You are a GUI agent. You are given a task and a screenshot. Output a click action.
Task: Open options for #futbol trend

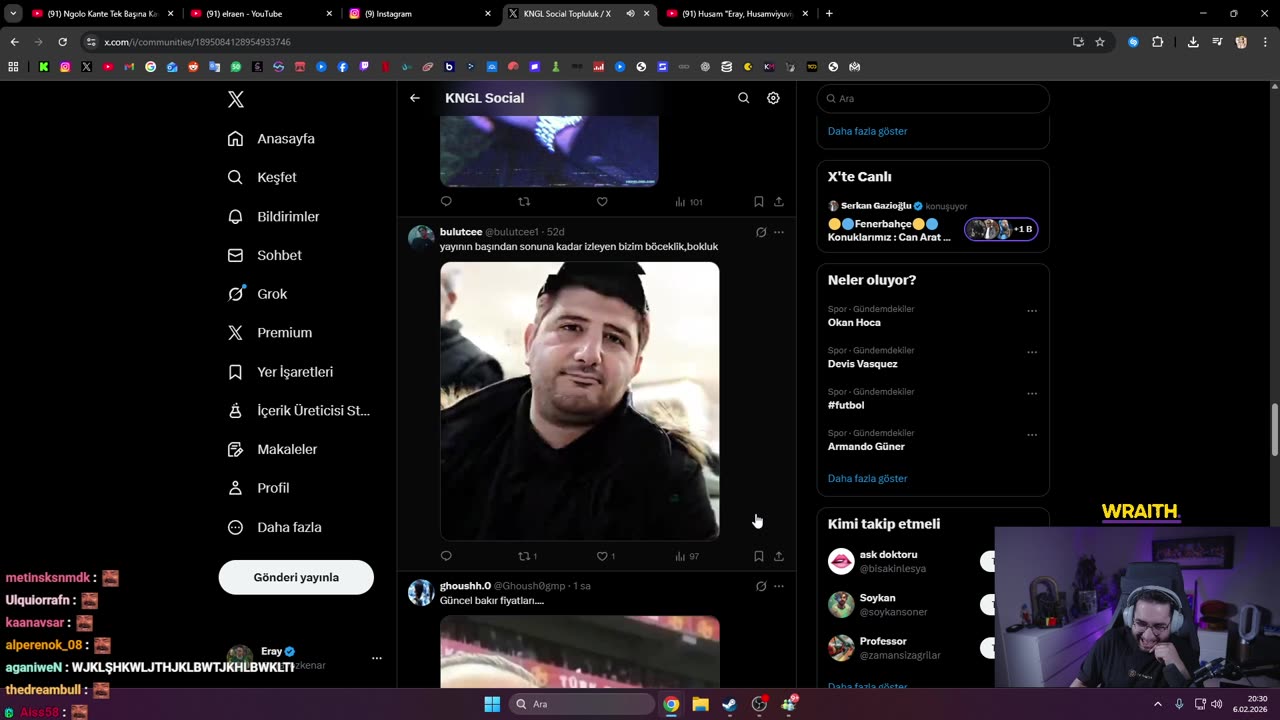tap(1032, 393)
